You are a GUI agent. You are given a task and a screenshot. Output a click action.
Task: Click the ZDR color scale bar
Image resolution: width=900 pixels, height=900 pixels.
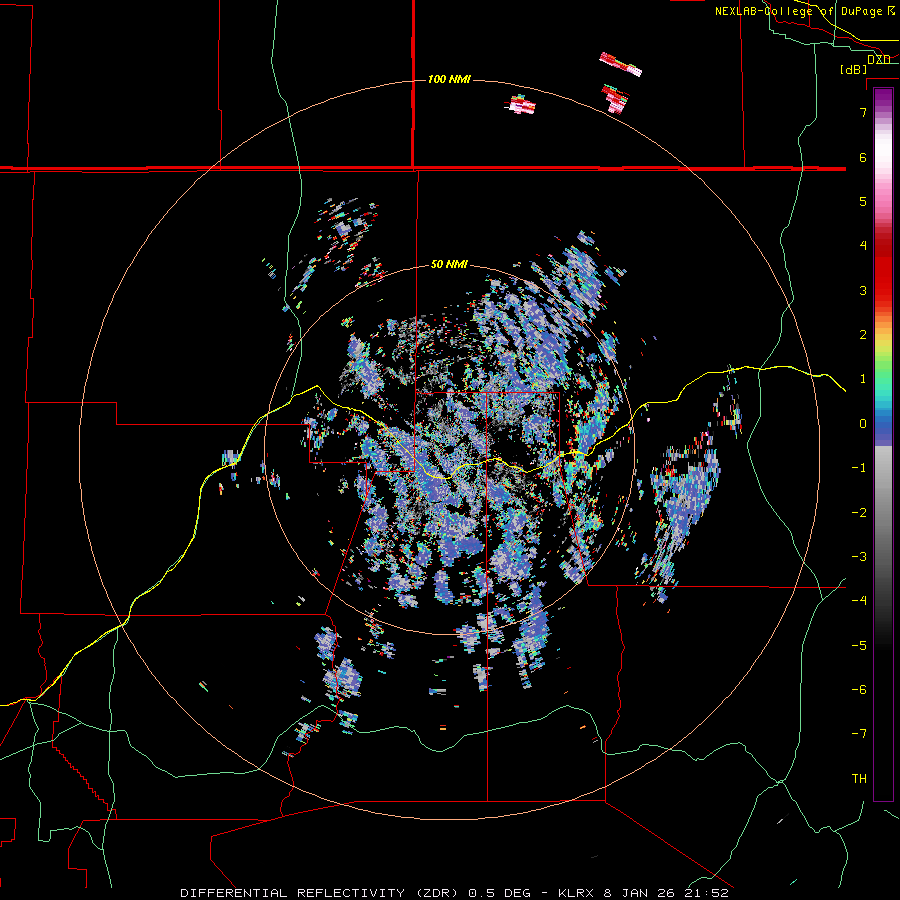coord(883,444)
